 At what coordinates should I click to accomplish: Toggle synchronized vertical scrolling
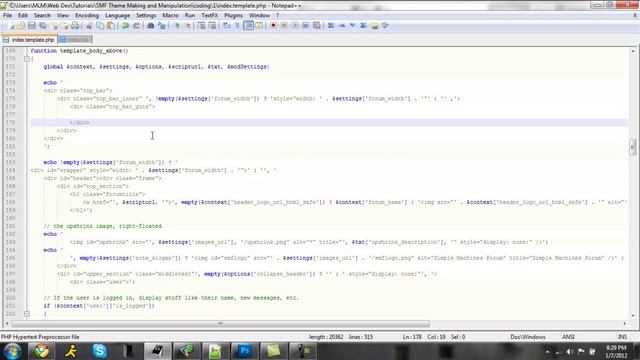[x=201, y=26]
